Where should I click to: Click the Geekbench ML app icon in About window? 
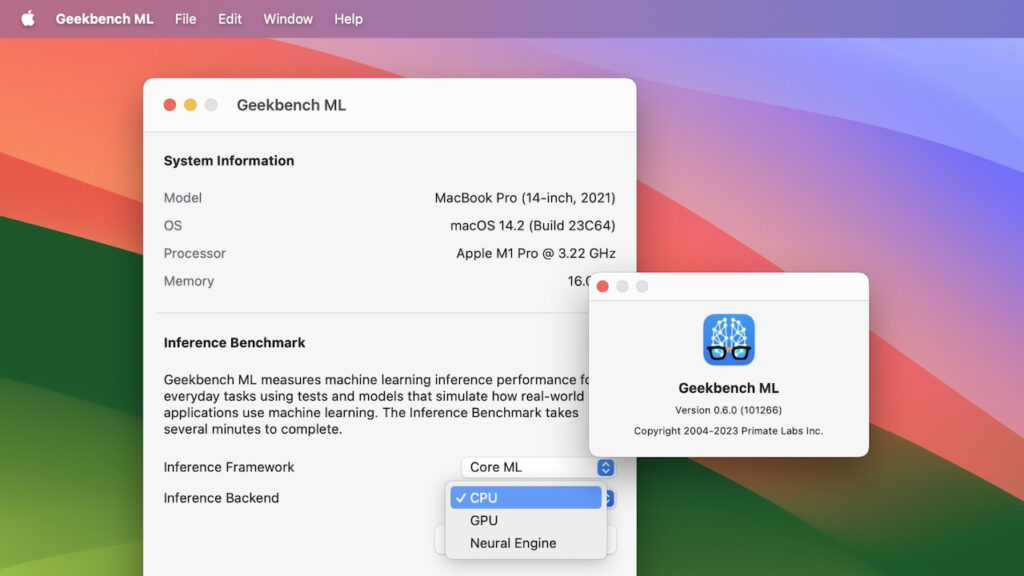click(729, 340)
